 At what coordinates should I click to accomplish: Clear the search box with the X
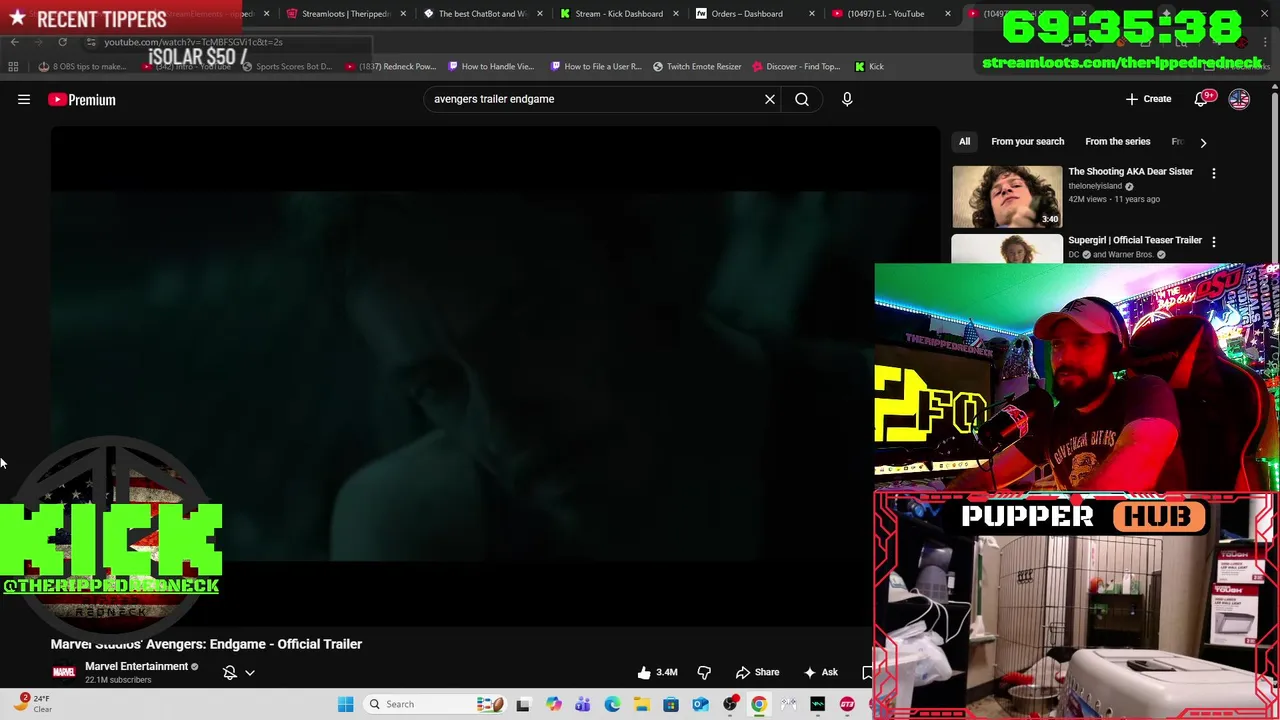point(770,99)
